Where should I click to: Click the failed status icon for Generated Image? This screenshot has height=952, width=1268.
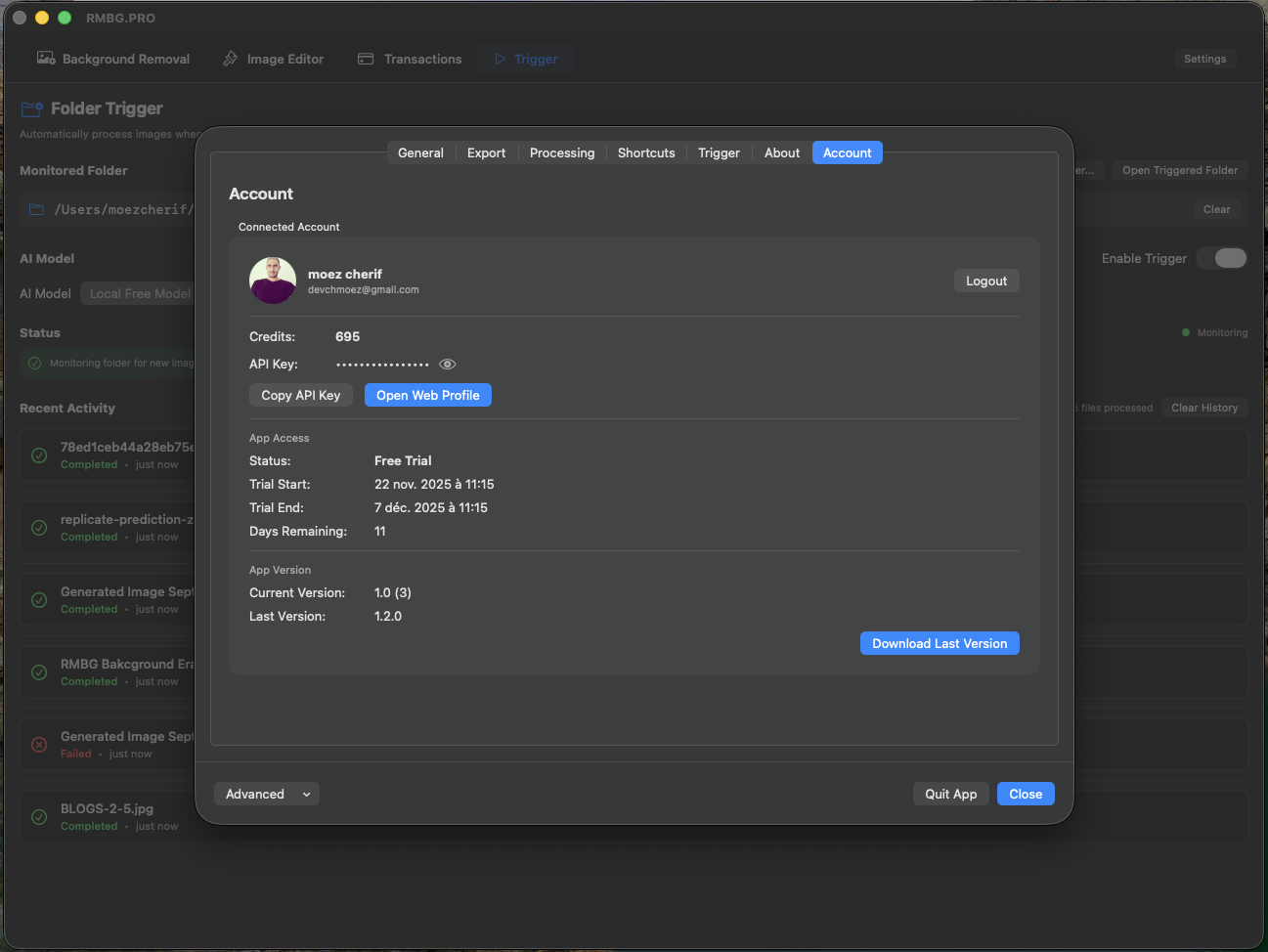39,745
